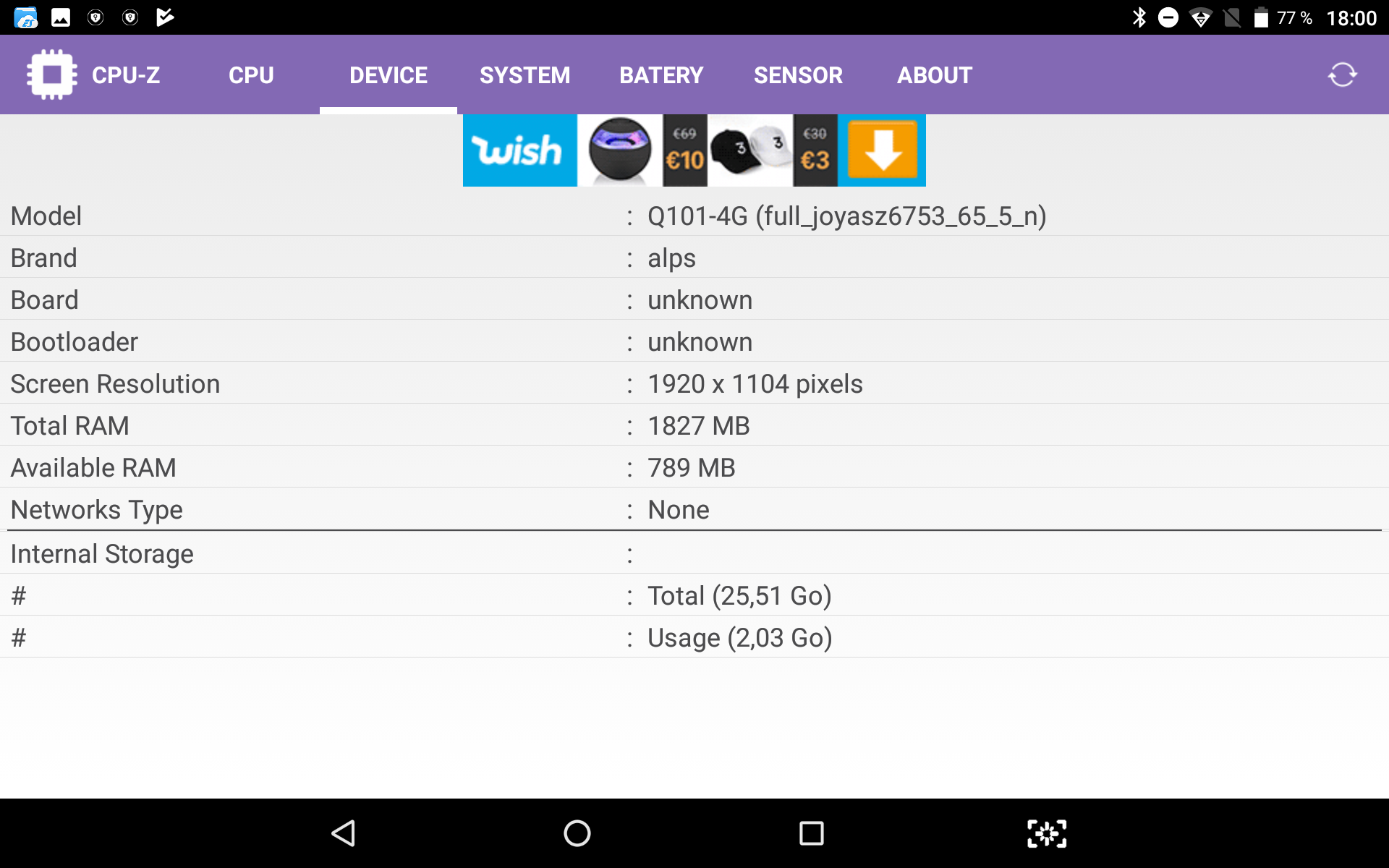Tap the Wish logo in the ad banner

518,150
